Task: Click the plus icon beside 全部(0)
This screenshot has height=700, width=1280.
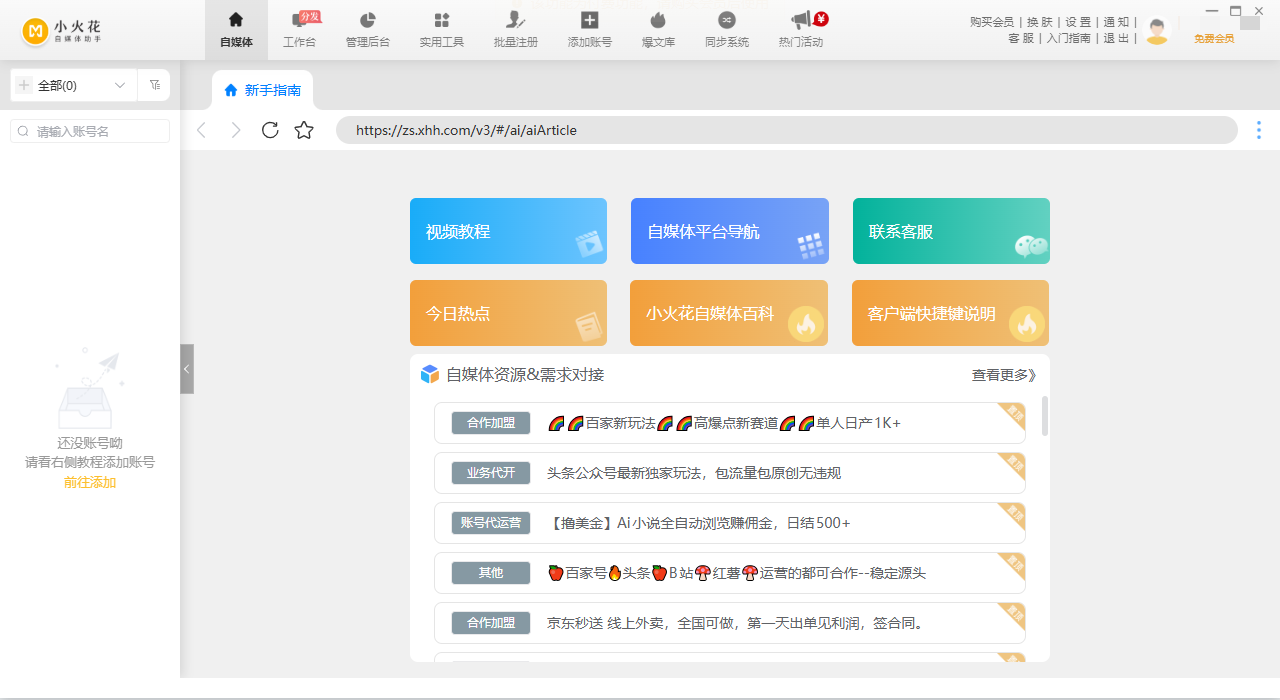Action: click(24, 85)
